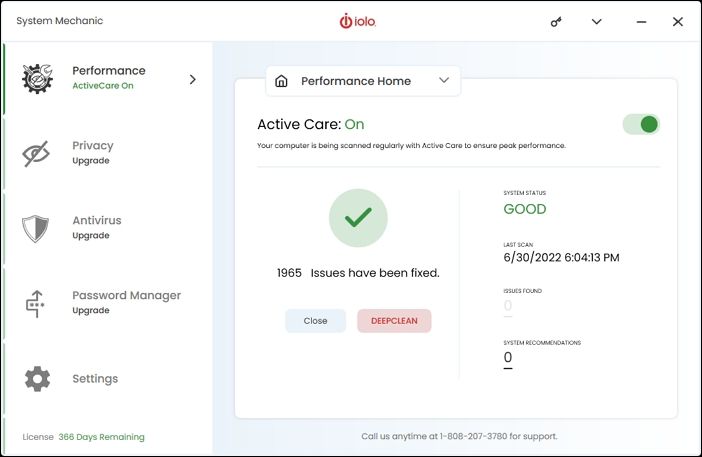Open Settings from the sidebar
The height and width of the screenshot is (457, 702).
[108, 379]
